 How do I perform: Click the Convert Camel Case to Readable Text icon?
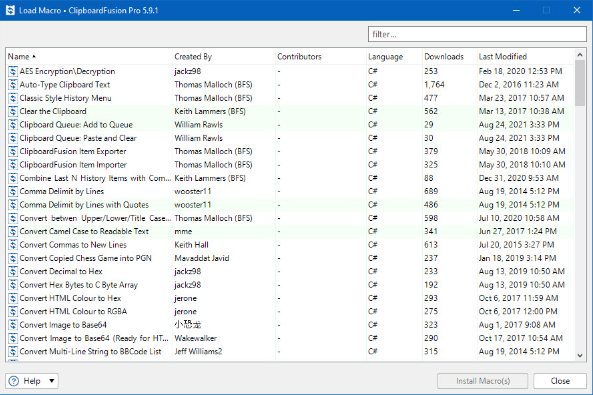point(13,231)
